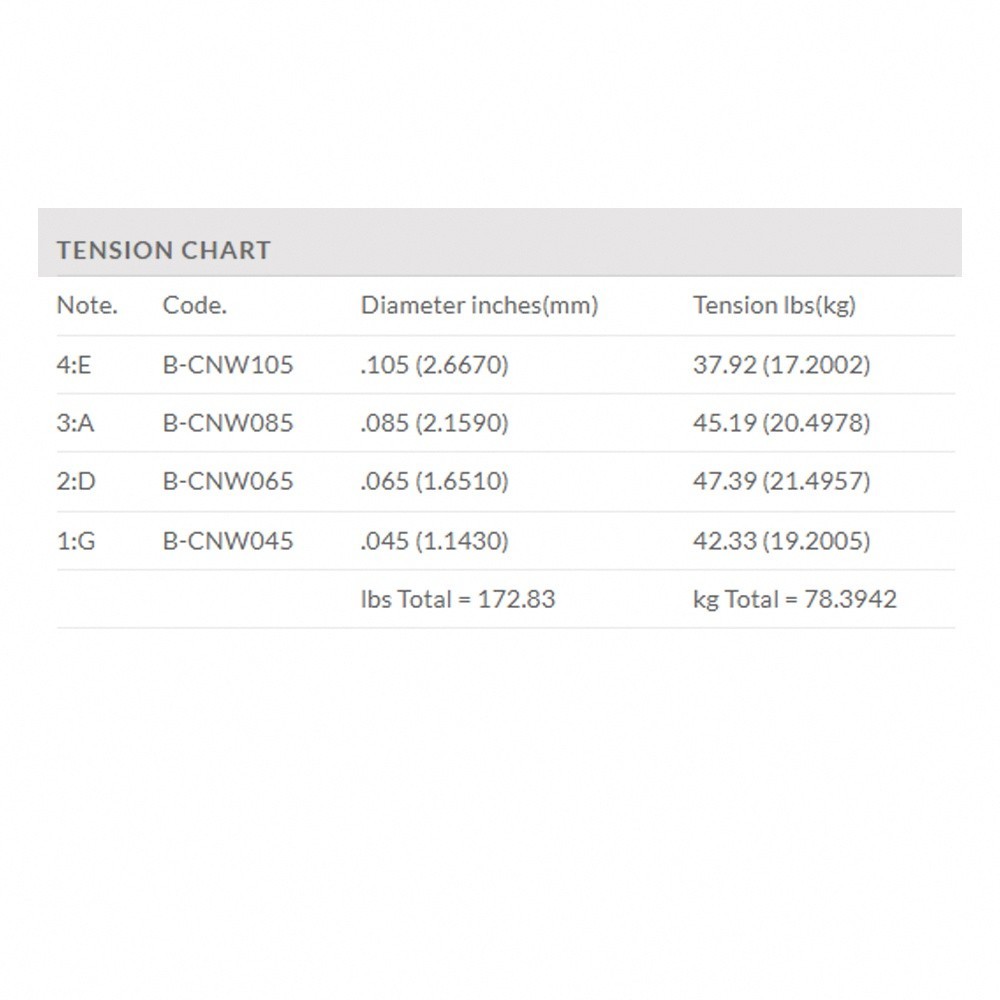Click the kg Total = 78.3942 cell
The width and height of the screenshot is (1000, 1000).
coord(794,599)
